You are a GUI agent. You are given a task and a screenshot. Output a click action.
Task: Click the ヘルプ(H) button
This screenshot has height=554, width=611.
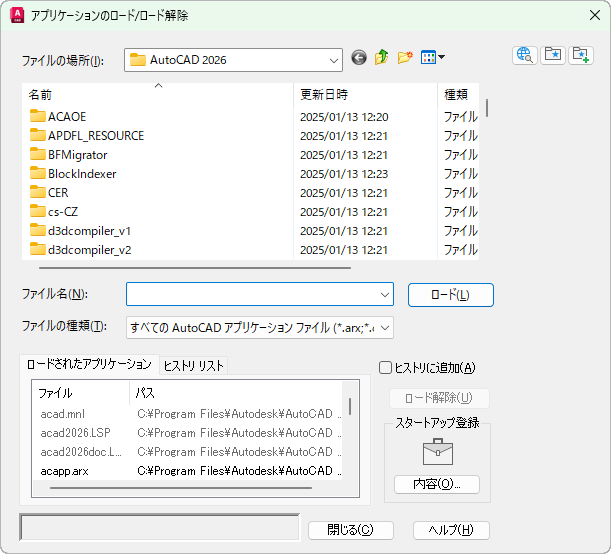click(451, 530)
